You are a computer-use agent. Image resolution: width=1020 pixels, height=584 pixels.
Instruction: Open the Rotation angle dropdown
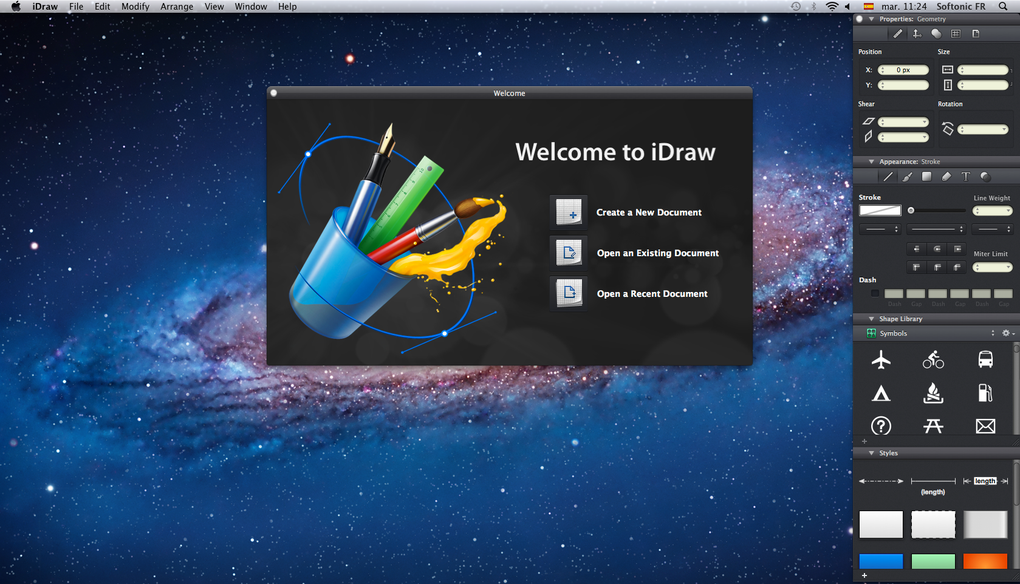point(1005,129)
